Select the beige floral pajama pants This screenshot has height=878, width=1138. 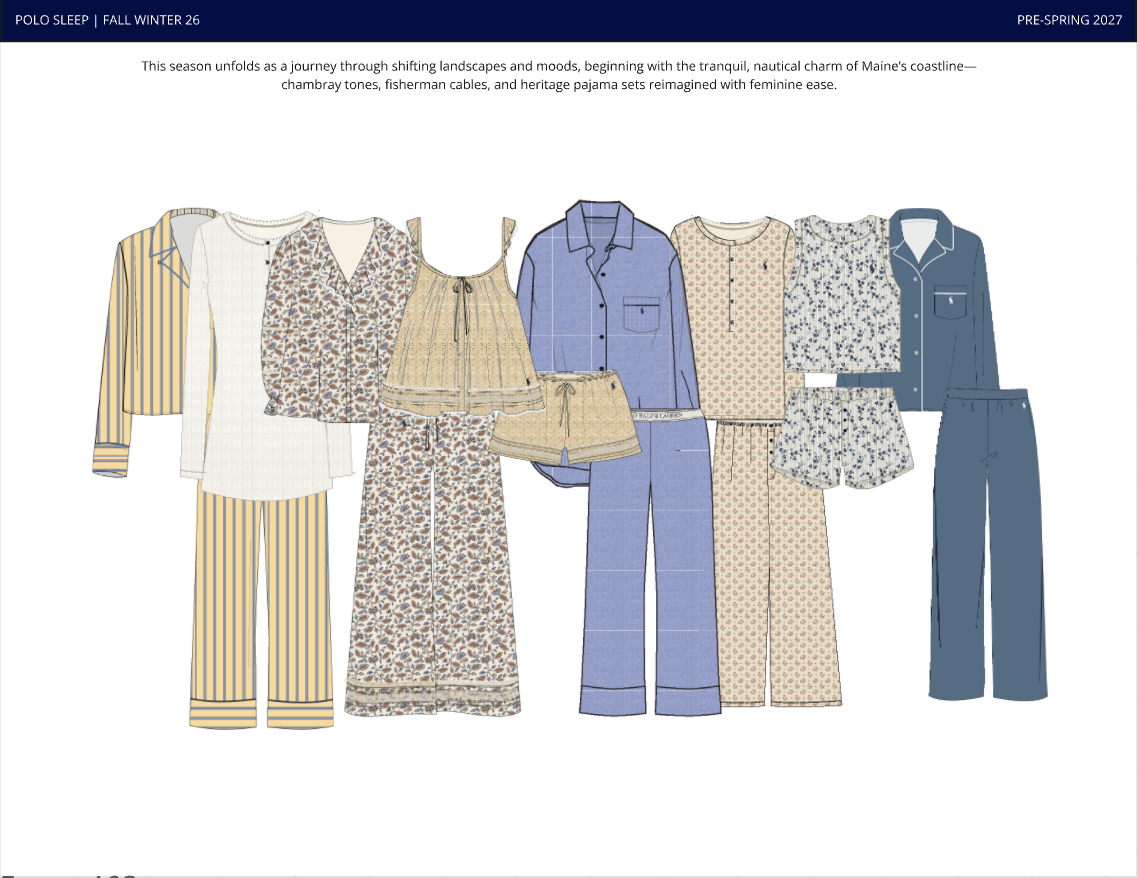click(778, 566)
